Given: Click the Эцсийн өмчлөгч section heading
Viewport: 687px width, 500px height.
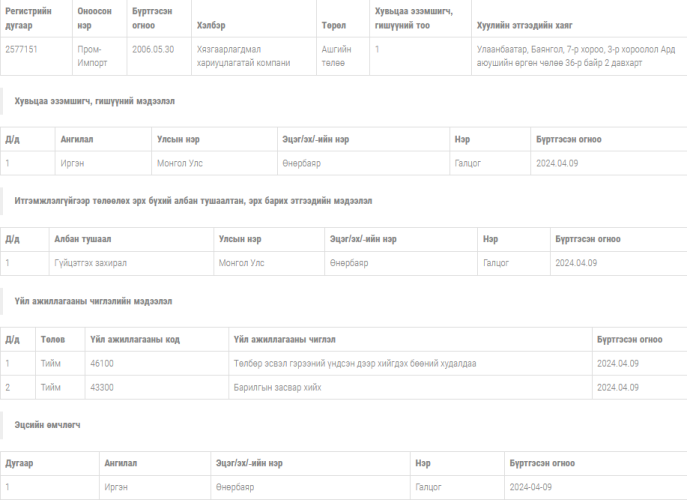Looking at the screenshot, I should (48, 425).
